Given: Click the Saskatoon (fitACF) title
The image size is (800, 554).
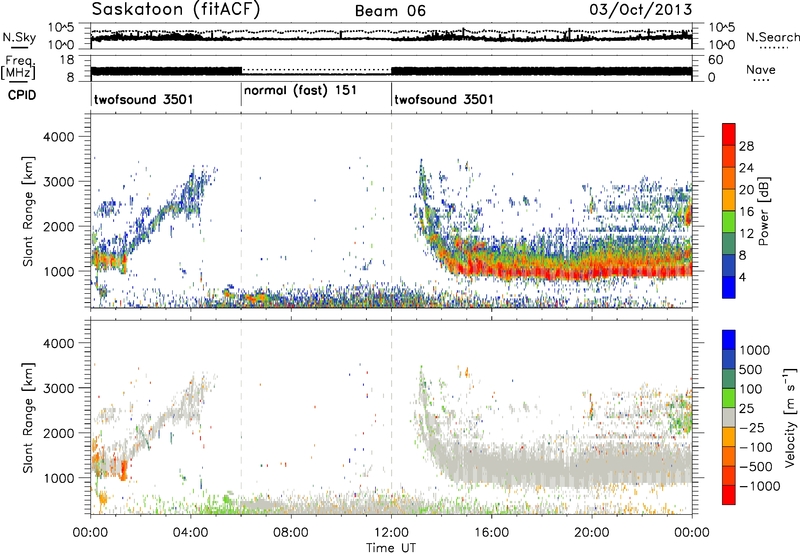Looking at the screenshot, I should [176, 10].
